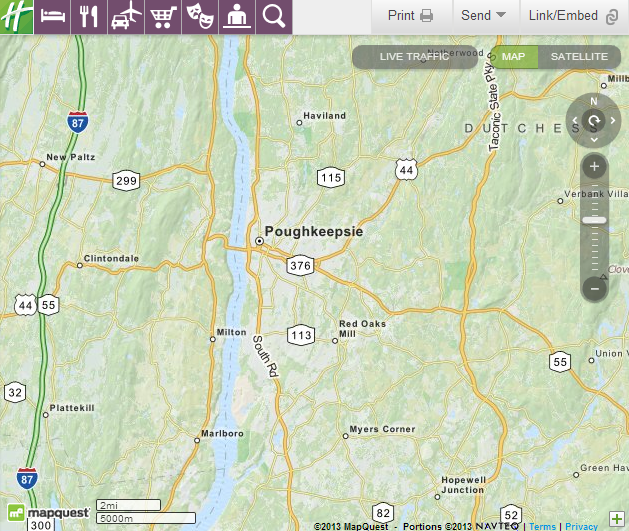Open the Terms link
The width and height of the screenshot is (629, 531).
tap(542, 526)
